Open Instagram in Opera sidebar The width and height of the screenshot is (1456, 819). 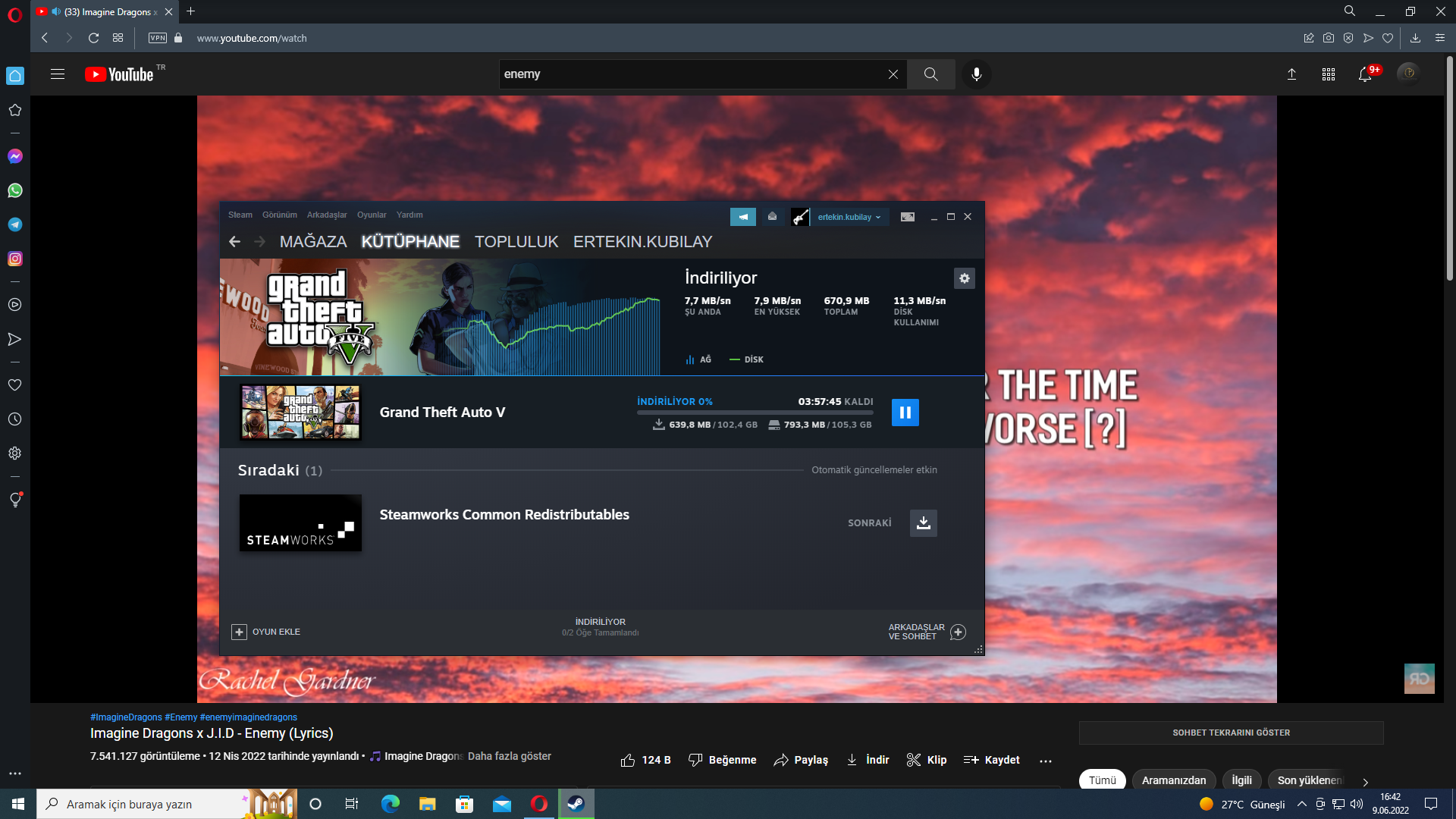click(x=15, y=259)
